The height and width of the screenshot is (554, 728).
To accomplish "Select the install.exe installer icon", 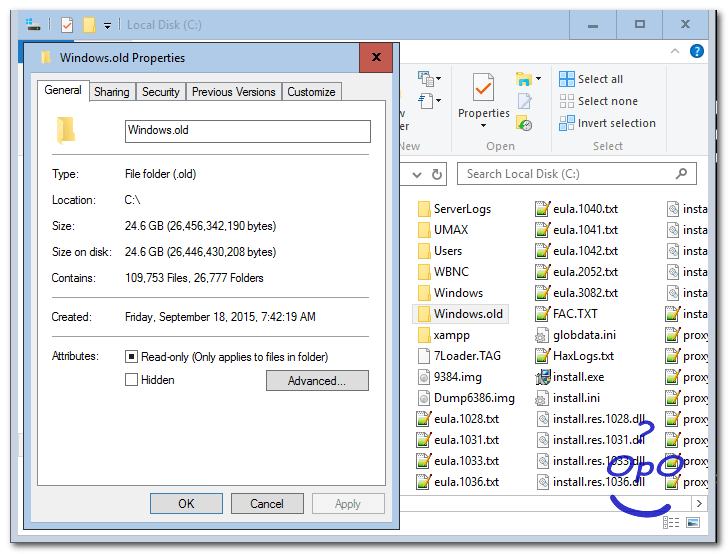I will click(542, 377).
